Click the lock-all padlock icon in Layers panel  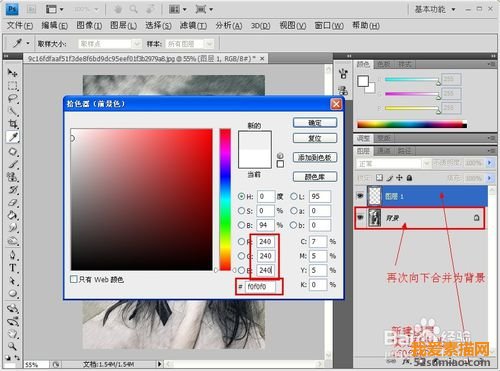(x=409, y=178)
